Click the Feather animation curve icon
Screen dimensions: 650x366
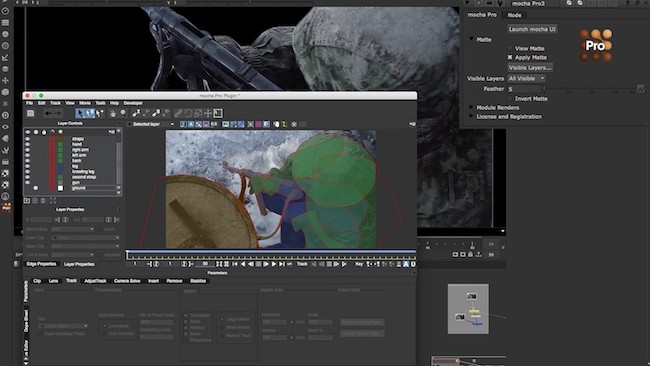[x=641, y=89]
